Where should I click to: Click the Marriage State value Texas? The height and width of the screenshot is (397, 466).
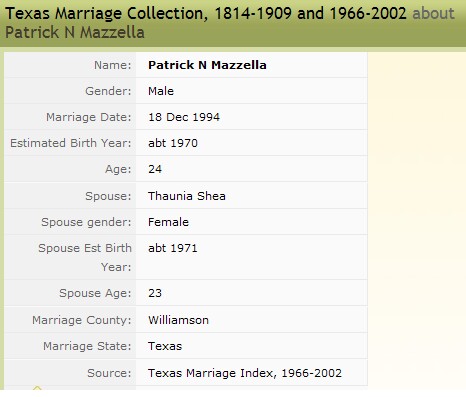pos(165,346)
